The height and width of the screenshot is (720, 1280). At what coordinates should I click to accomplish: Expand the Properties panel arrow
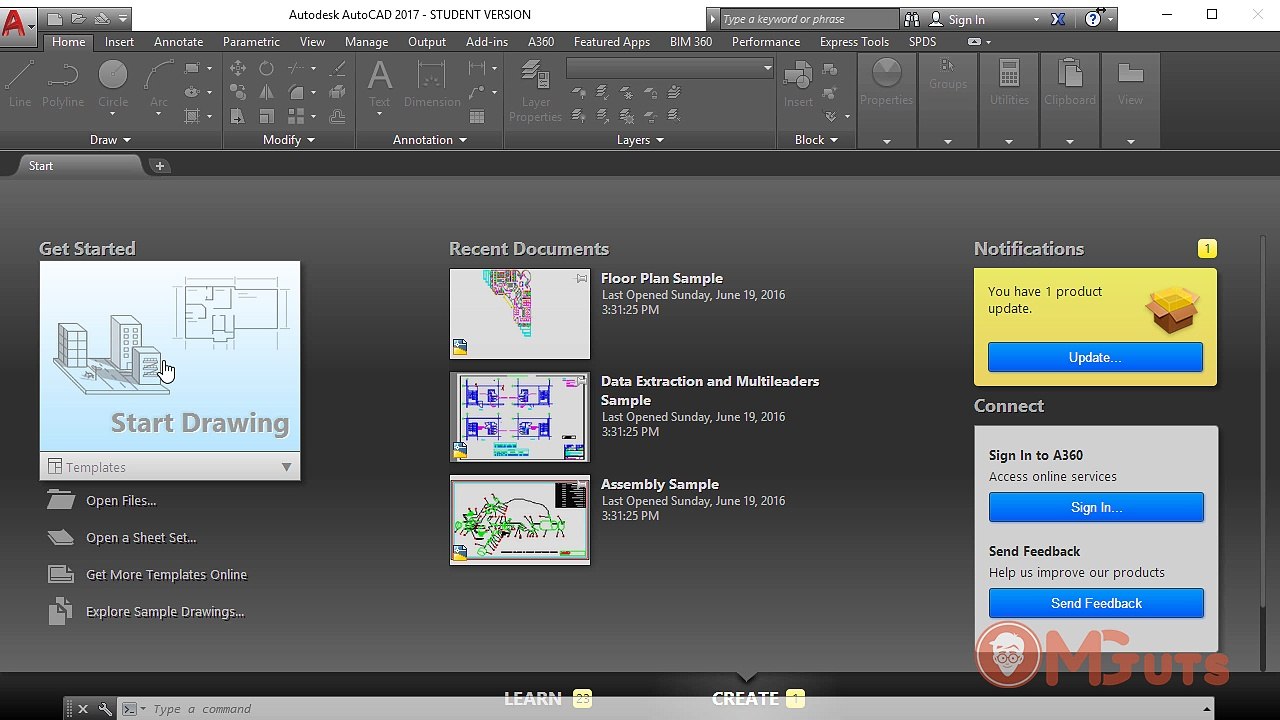coord(887,141)
